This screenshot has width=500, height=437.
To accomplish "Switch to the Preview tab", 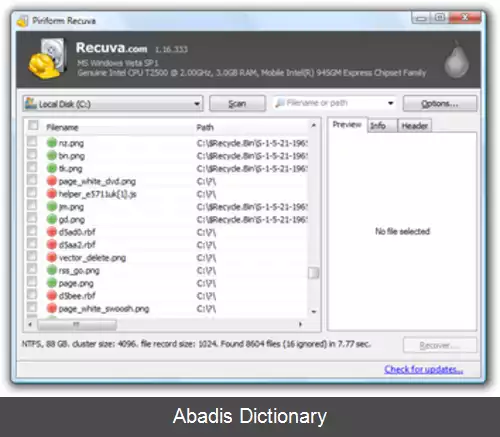I will (x=347, y=125).
